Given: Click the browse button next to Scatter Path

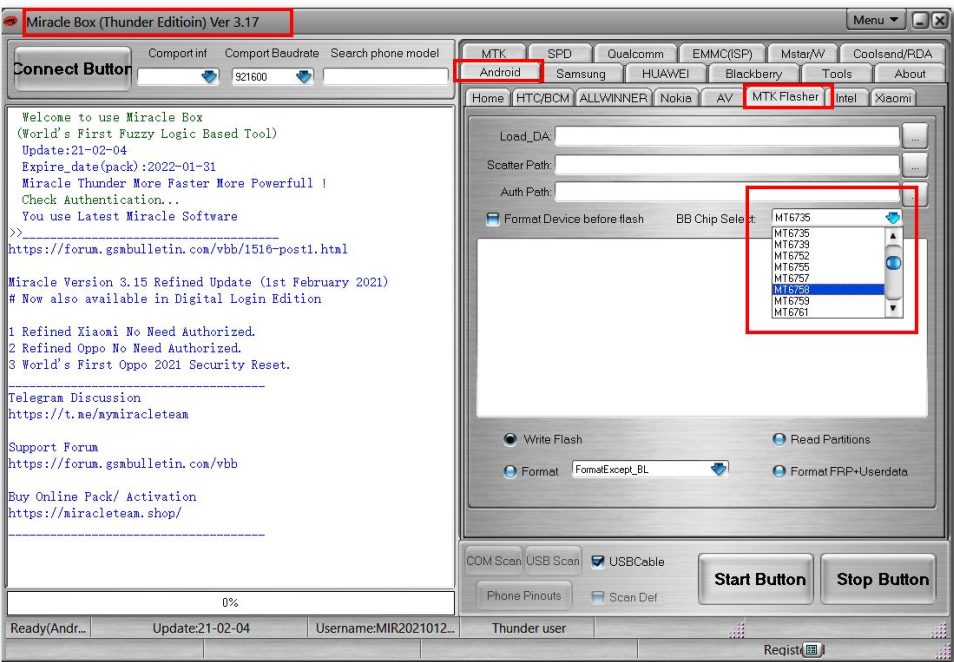Looking at the screenshot, I should [914, 166].
